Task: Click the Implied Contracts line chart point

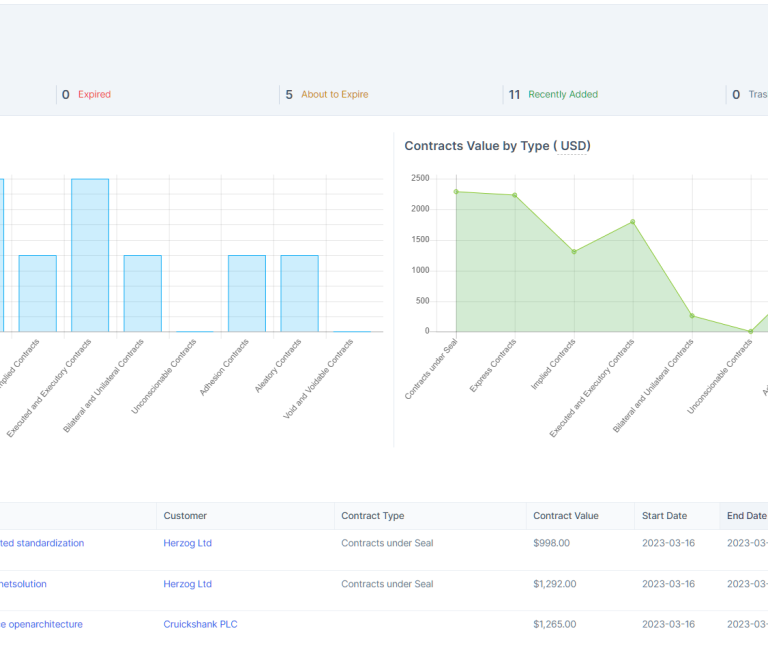Action: click(574, 252)
